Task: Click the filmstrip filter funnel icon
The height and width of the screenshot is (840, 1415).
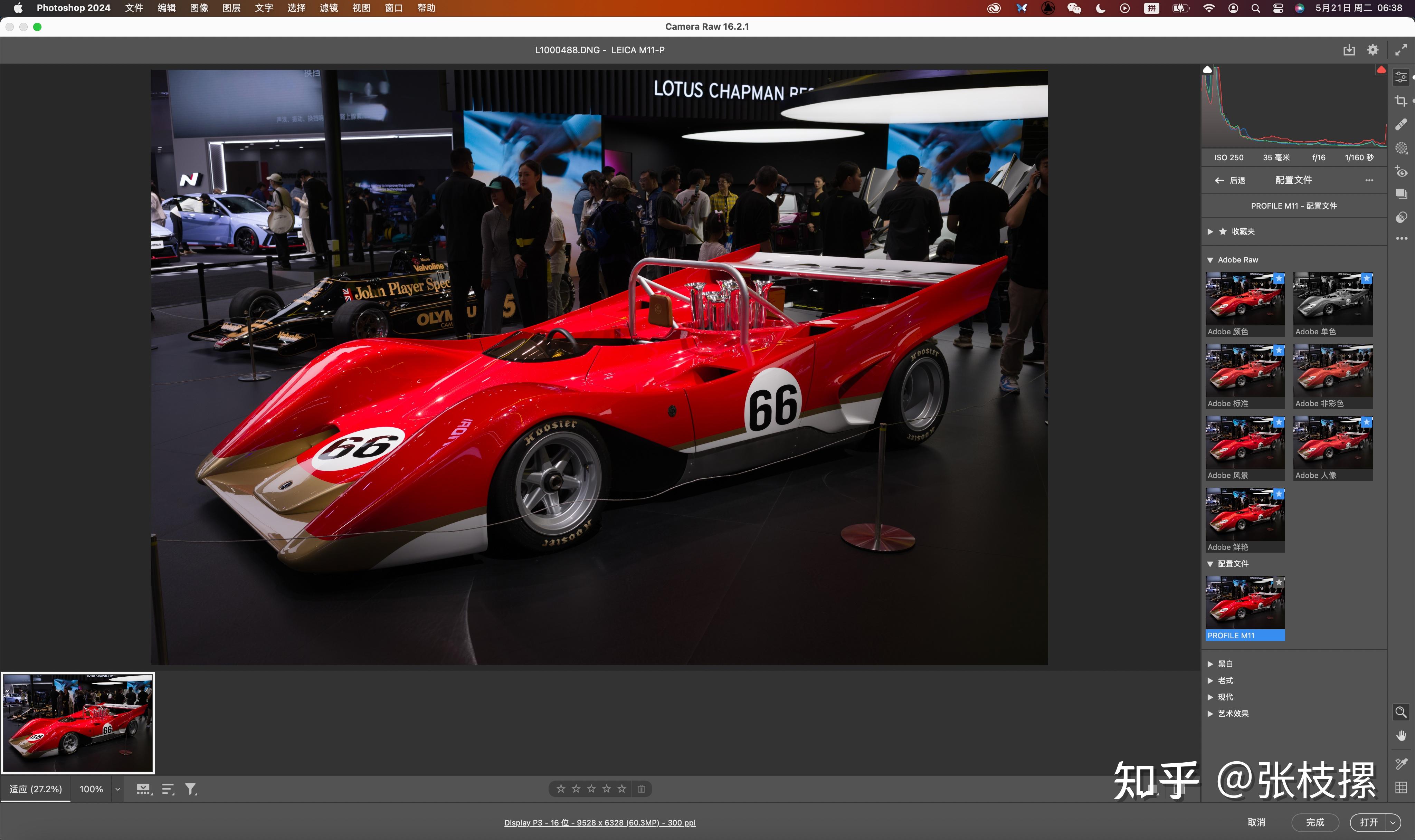Action: [x=191, y=789]
